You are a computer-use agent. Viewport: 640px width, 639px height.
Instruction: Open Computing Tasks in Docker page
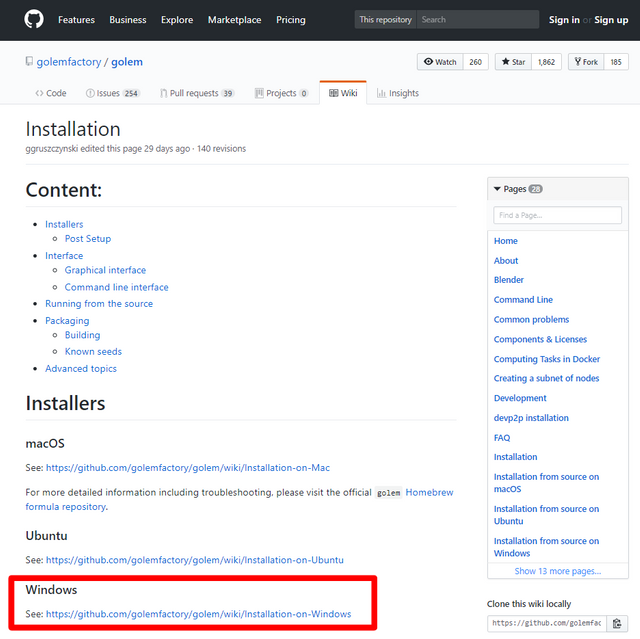[547, 359]
